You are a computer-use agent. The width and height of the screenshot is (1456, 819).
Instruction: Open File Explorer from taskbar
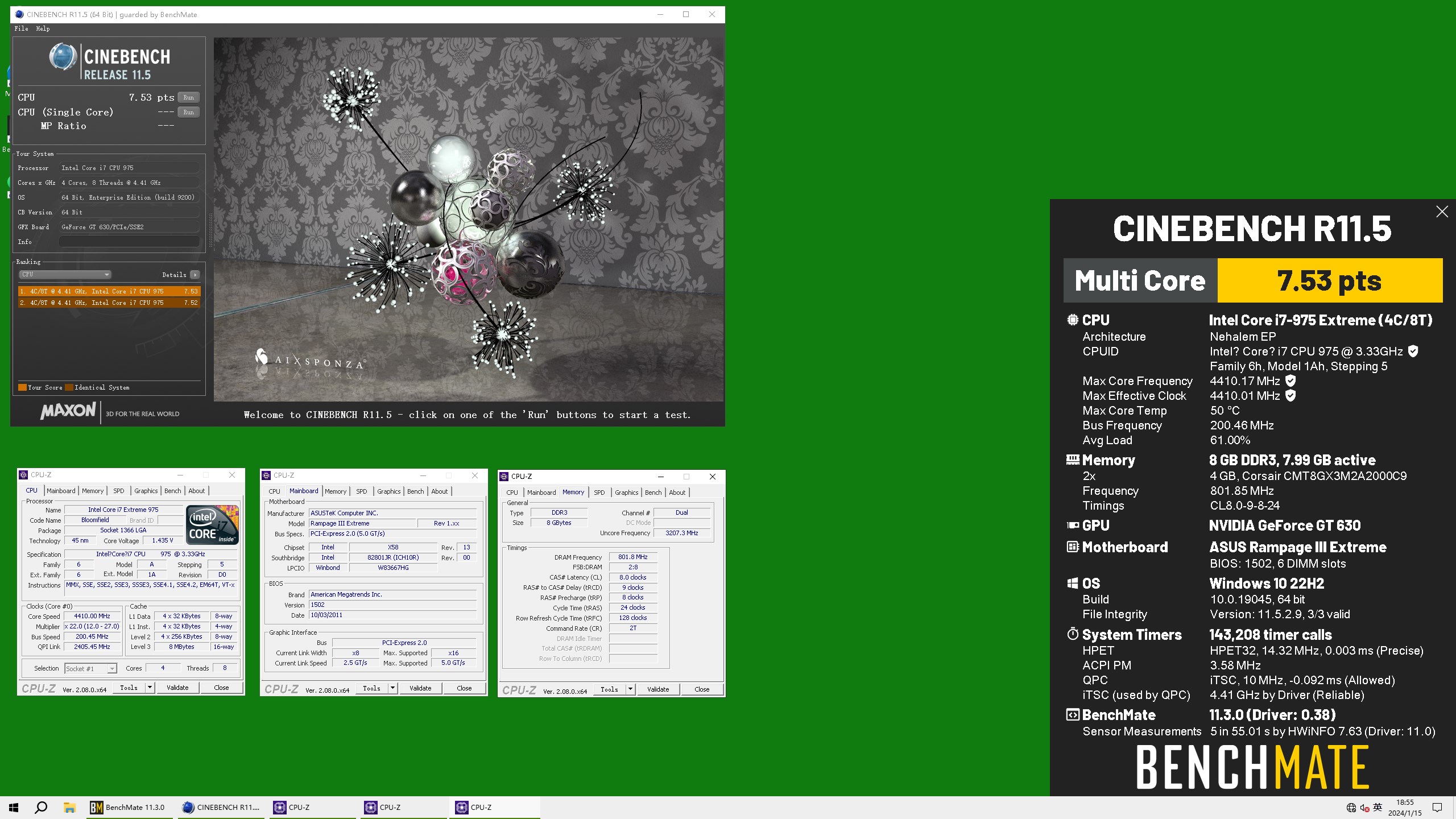pyautogui.click(x=69, y=807)
